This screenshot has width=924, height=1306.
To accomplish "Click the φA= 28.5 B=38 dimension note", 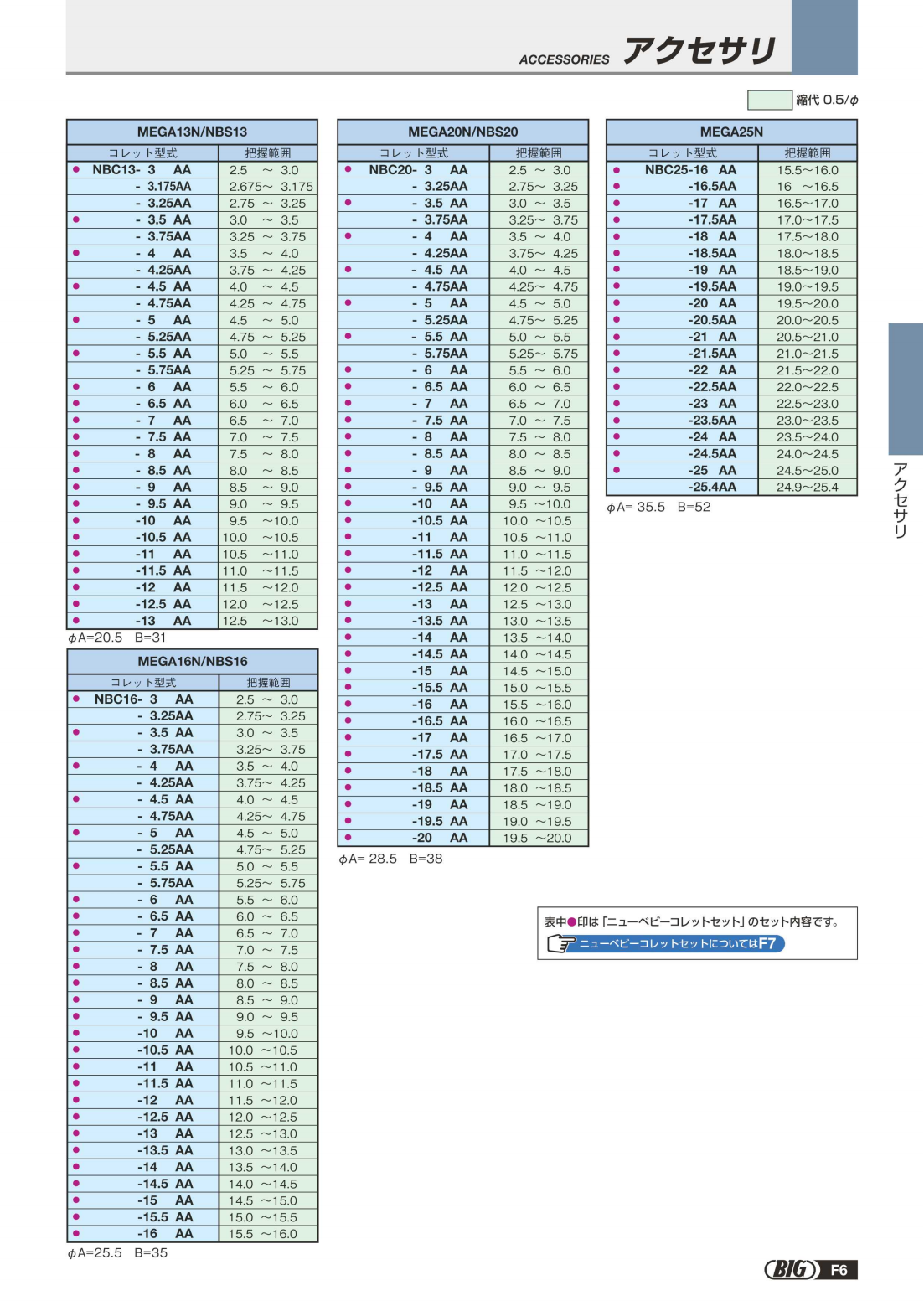I will coord(390,859).
